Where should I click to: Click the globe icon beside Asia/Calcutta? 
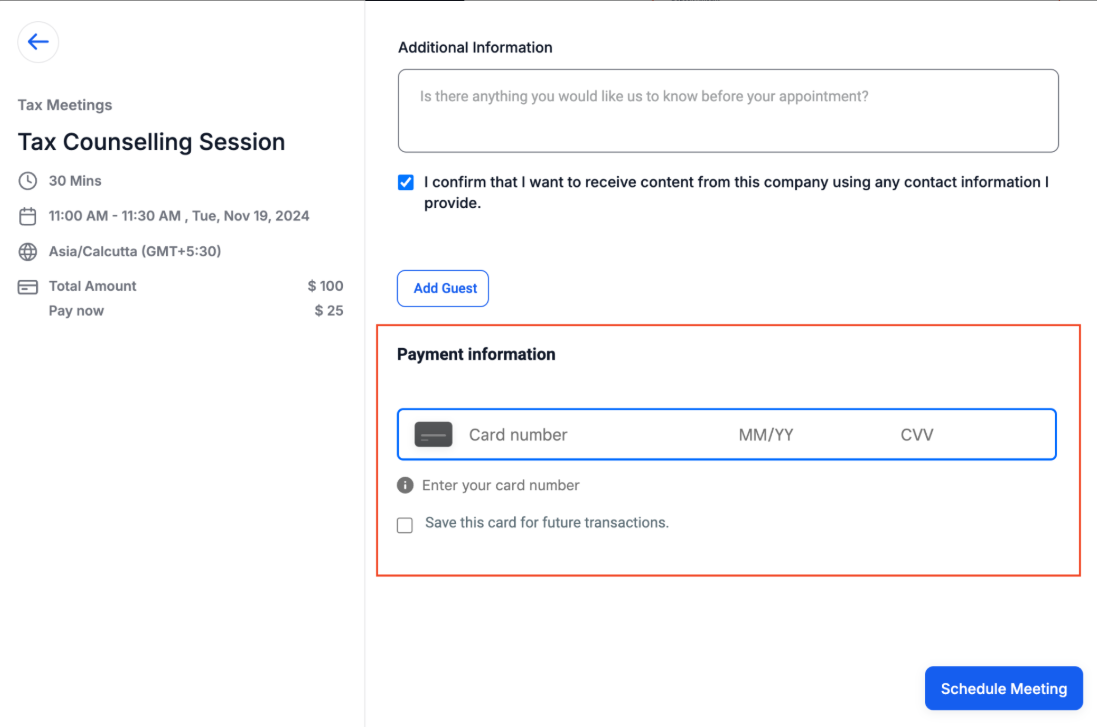tap(28, 251)
